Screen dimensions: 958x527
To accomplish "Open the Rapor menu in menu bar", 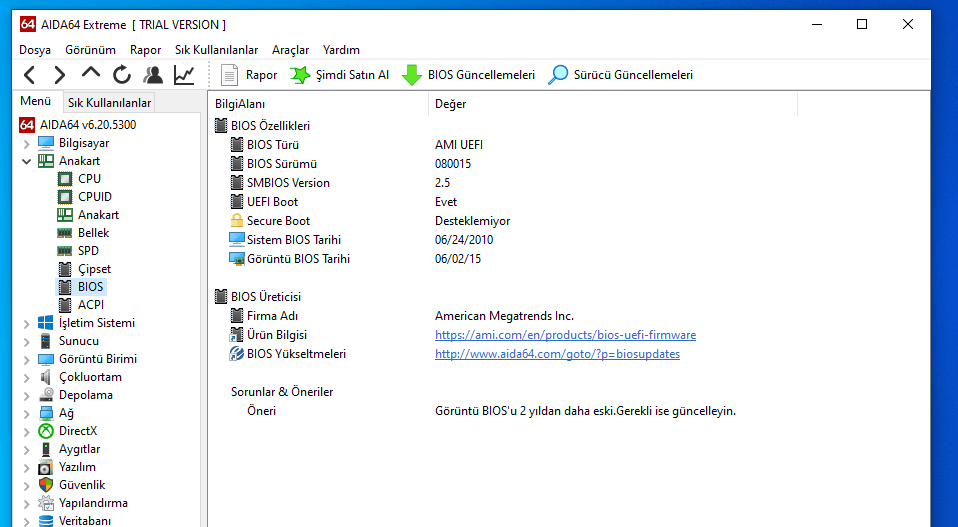I will pos(145,50).
